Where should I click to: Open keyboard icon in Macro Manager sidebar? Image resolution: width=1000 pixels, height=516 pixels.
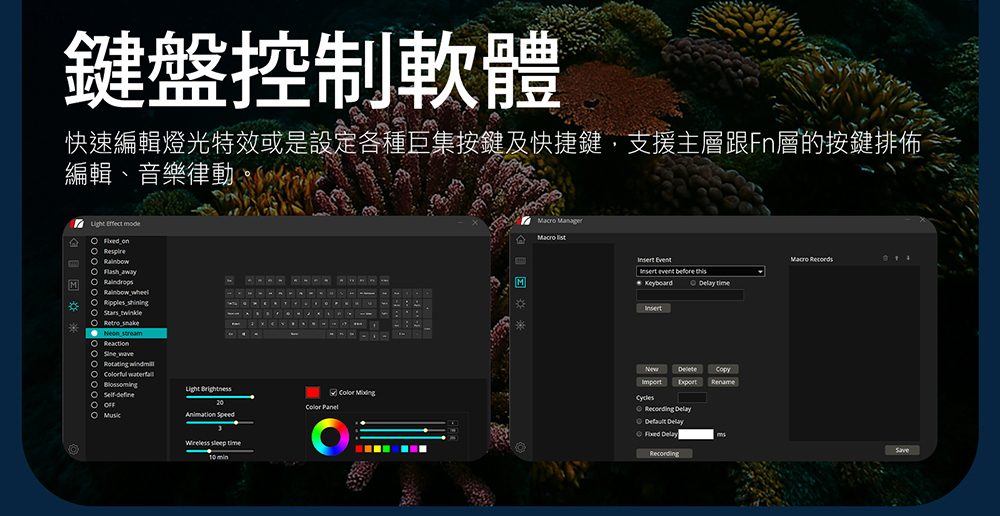pyautogui.click(x=520, y=262)
